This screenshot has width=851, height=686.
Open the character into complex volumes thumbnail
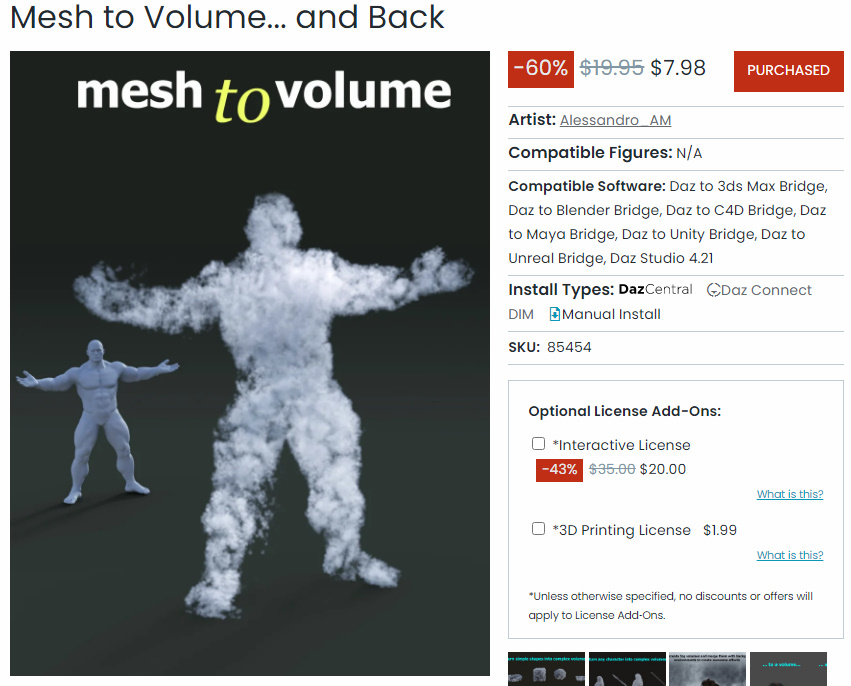point(627,669)
